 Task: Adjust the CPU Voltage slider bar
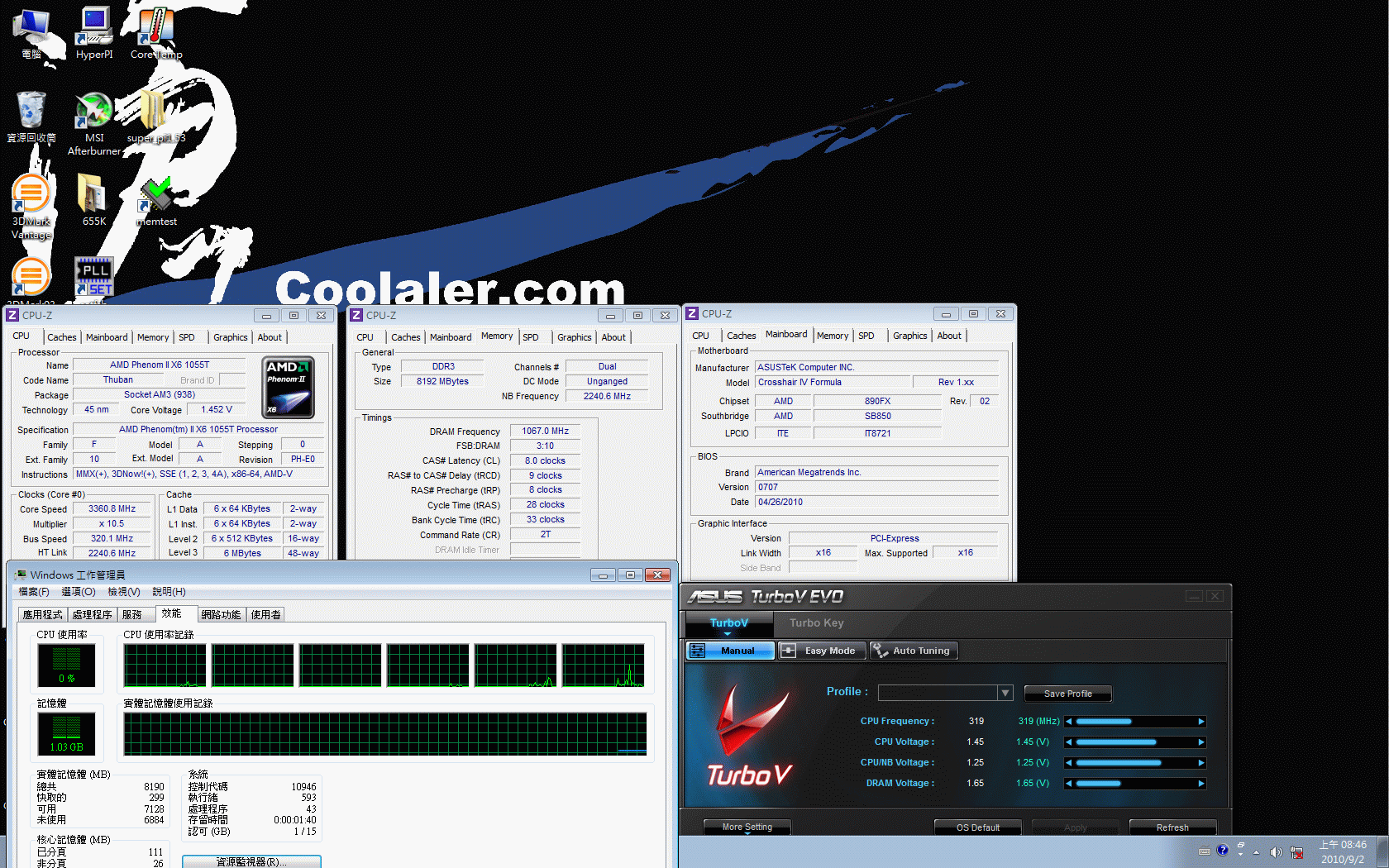(x=1135, y=742)
